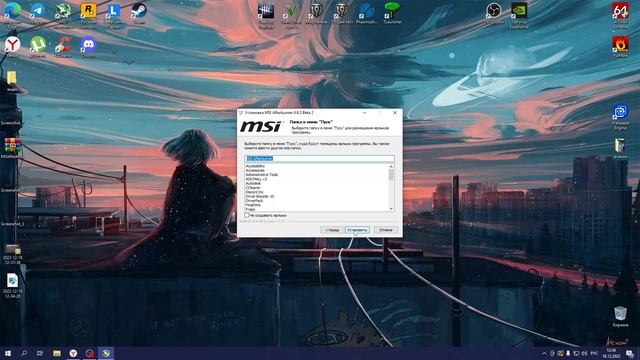Open Task View from the taskbar
640x360 pixels.
tap(40, 353)
